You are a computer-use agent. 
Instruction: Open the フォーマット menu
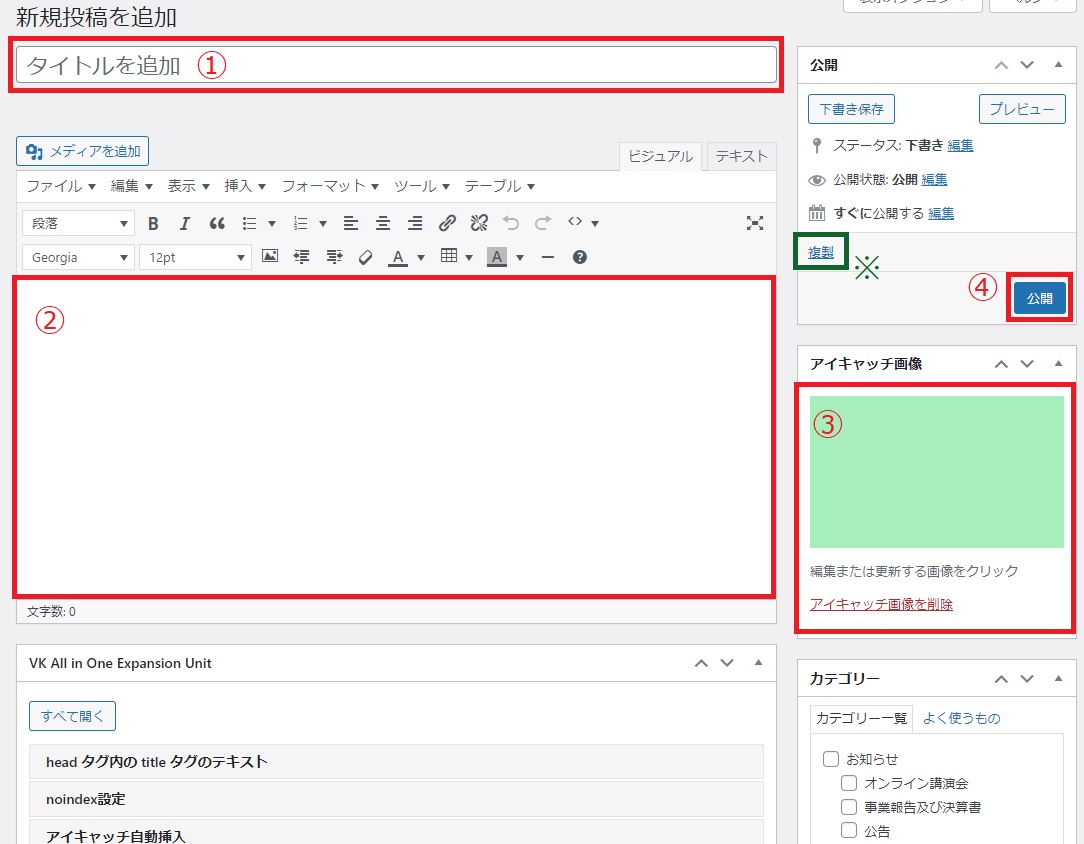[330, 186]
